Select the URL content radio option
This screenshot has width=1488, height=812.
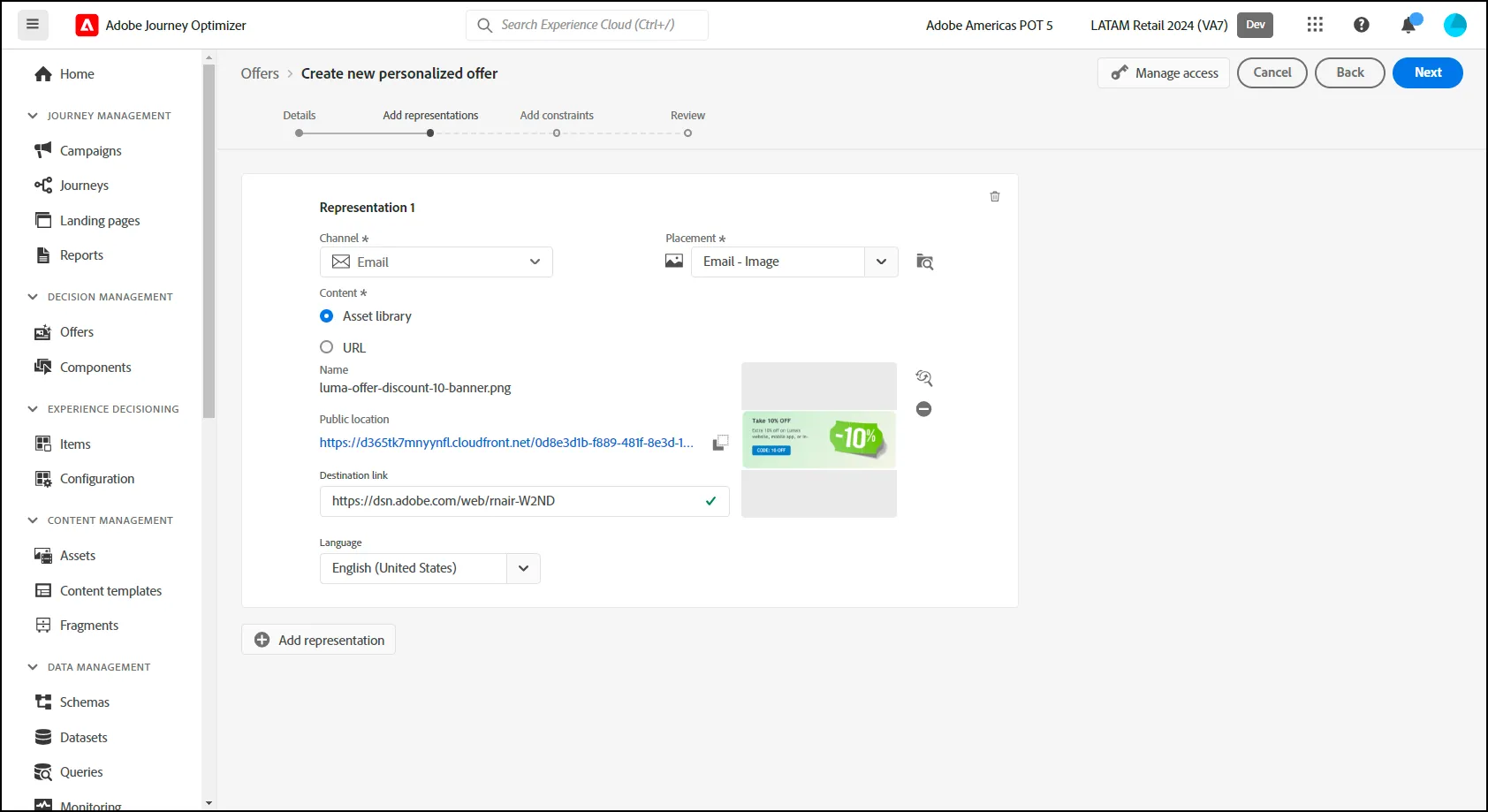click(x=327, y=347)
